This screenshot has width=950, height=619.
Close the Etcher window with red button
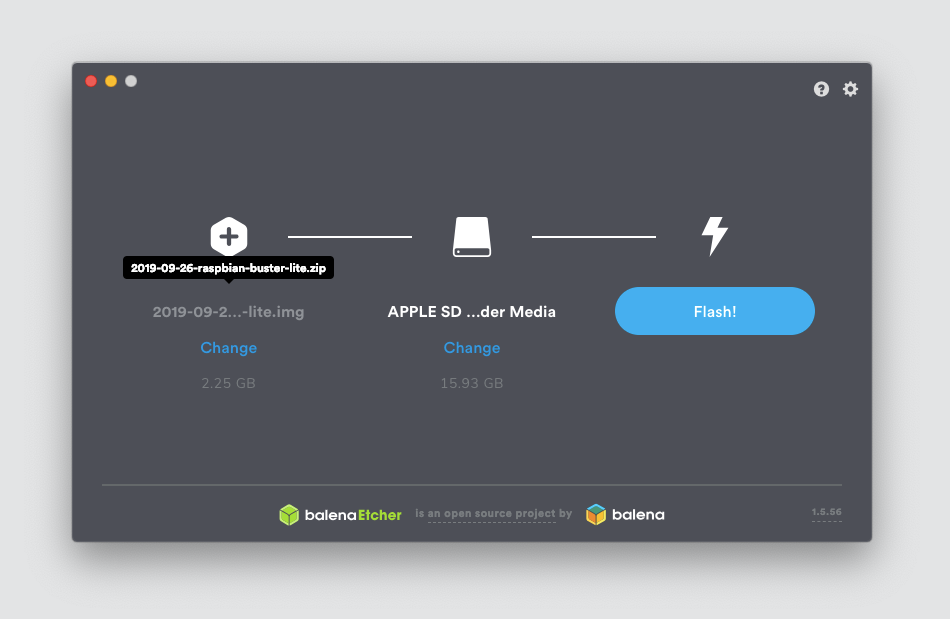(x=91, y=81)
